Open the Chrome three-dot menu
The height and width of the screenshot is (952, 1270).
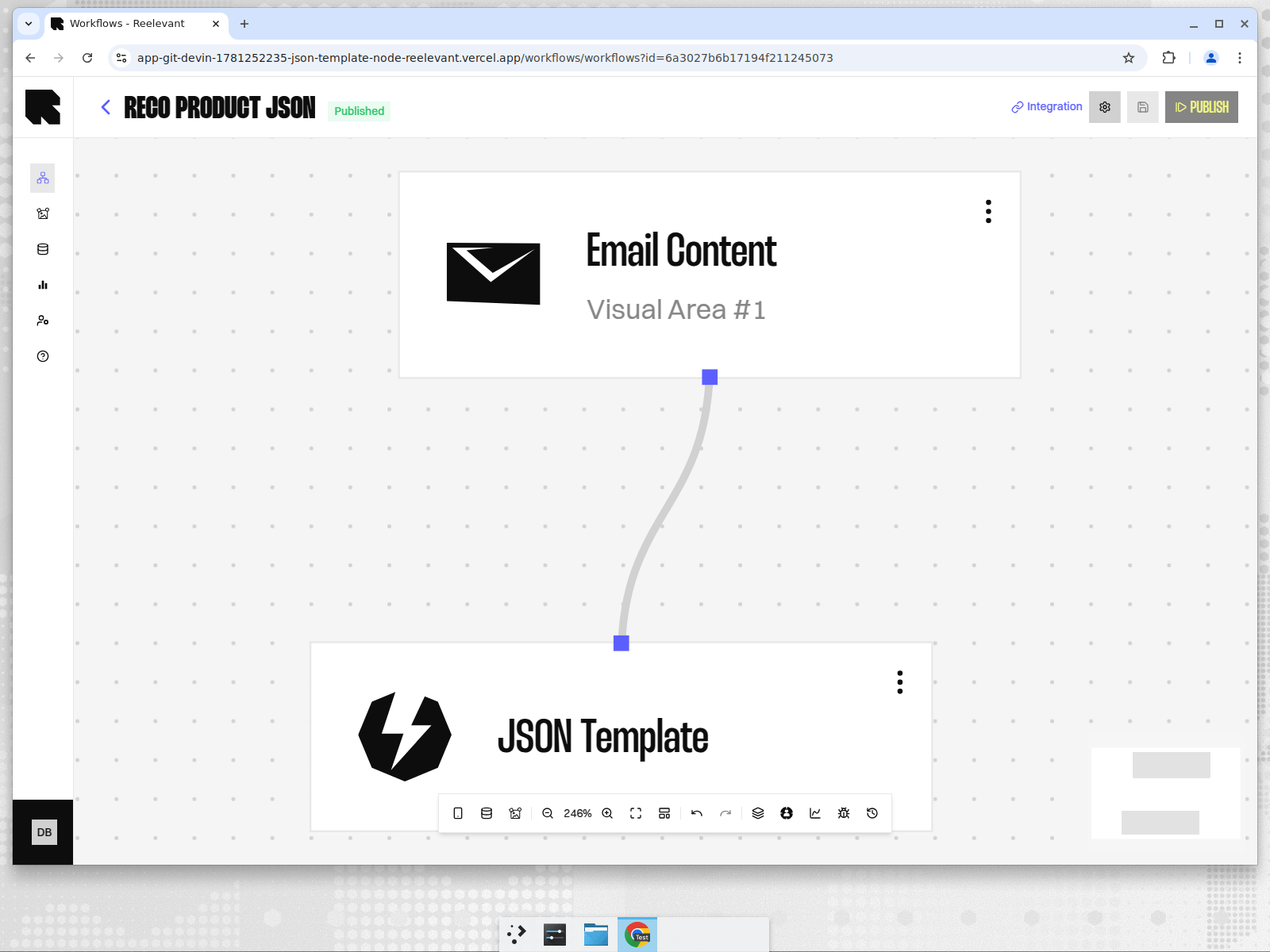tap(1240, 58)
